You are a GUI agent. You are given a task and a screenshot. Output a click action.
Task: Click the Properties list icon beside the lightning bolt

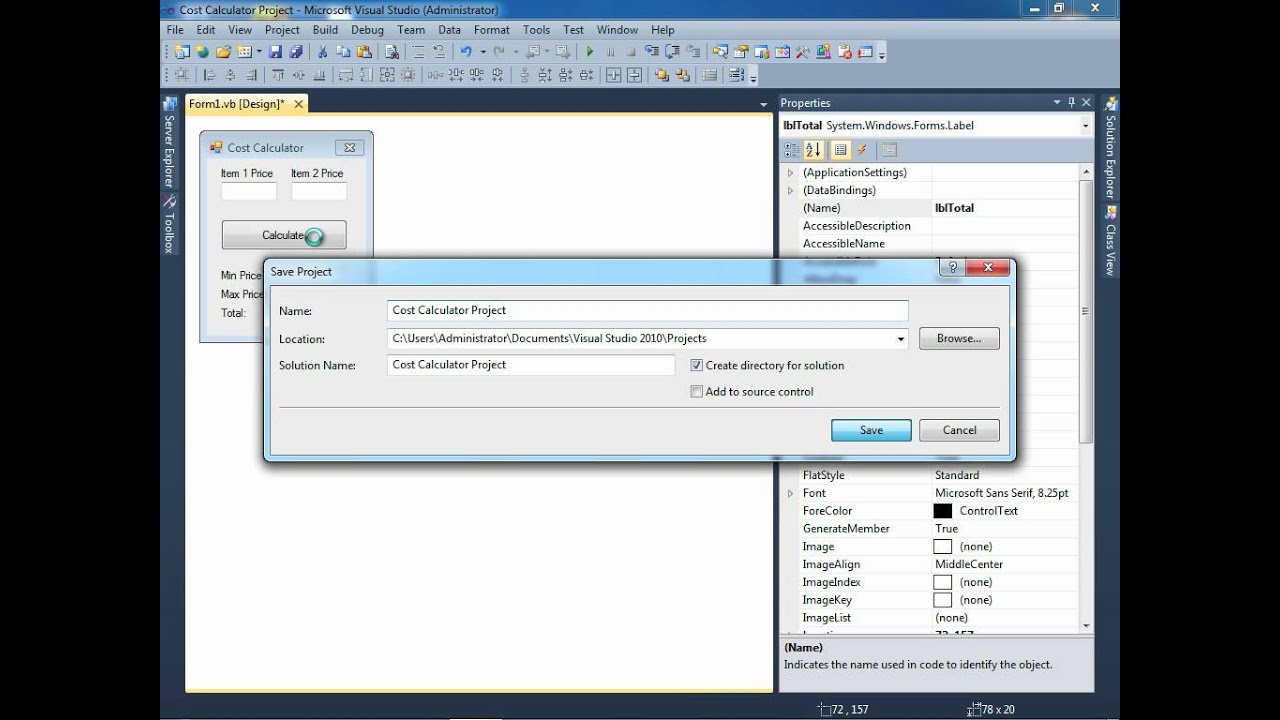(x=840, y=150)
